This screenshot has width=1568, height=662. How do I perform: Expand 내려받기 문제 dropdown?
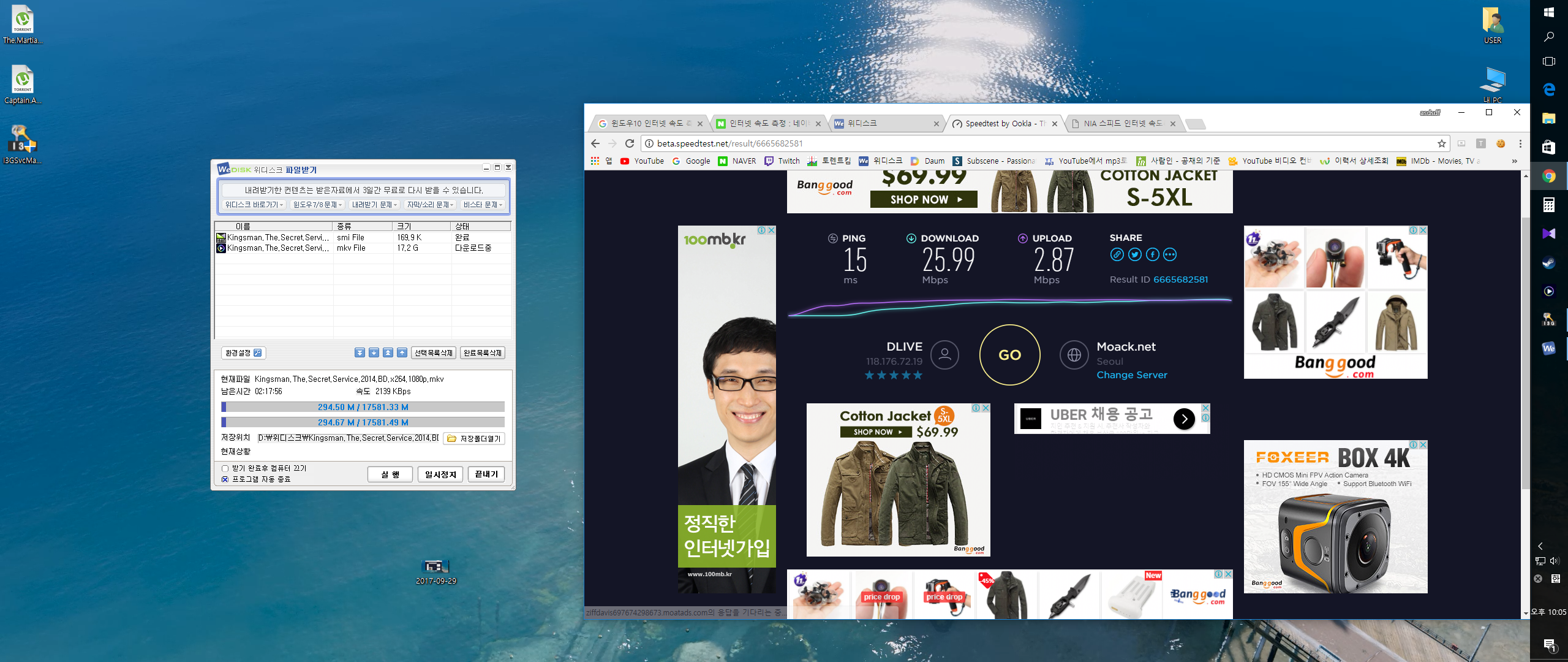(374, 205)
